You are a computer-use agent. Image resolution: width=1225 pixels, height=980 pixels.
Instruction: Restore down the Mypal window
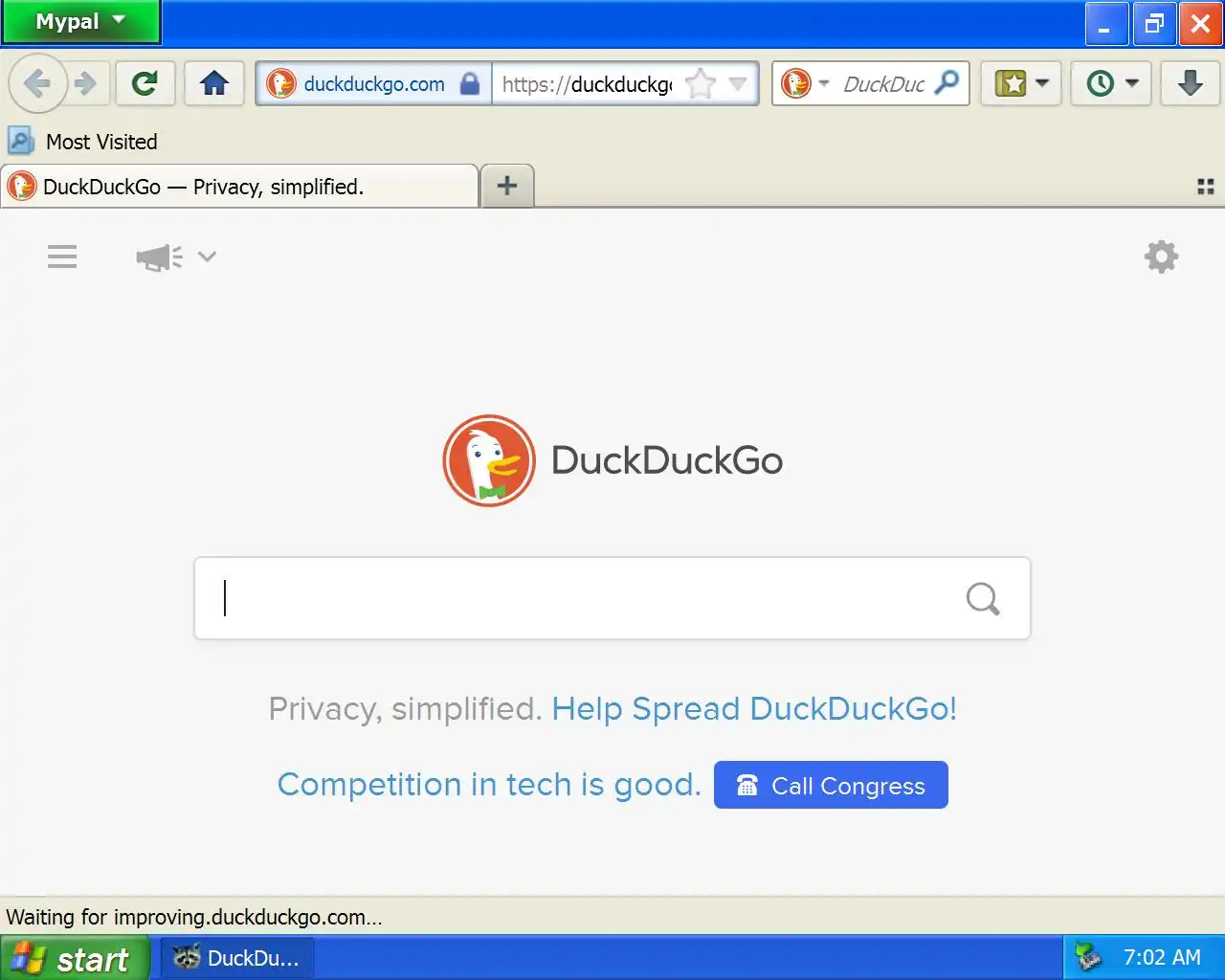click(1154, 23)
